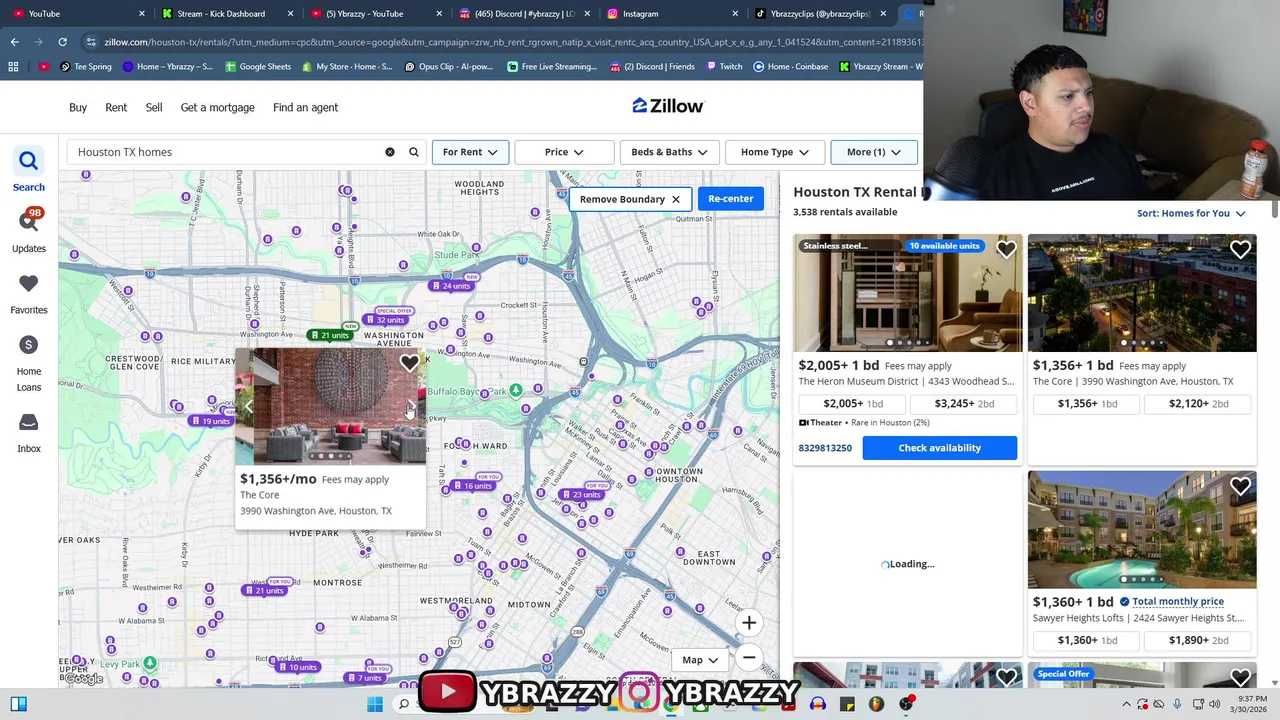Open Sawyer Heights Lofts pool photo
The width and height of the screenshot is (1280, 720).
(1142, 530)
